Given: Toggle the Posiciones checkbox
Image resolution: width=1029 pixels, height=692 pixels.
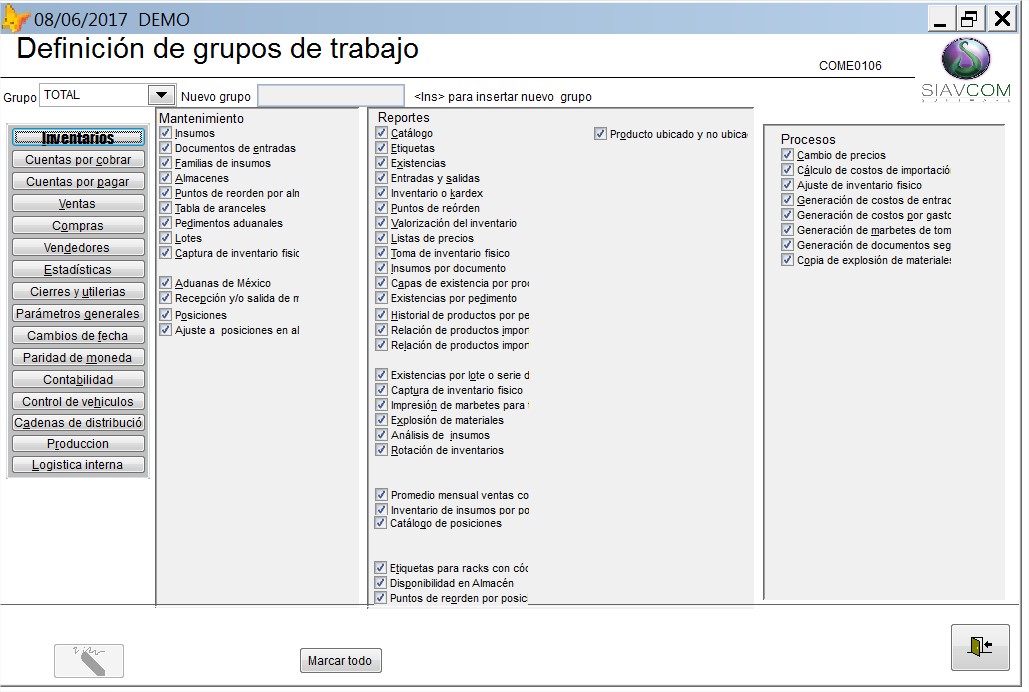Looking at the screenshot, I should click(x=165, y=314).
